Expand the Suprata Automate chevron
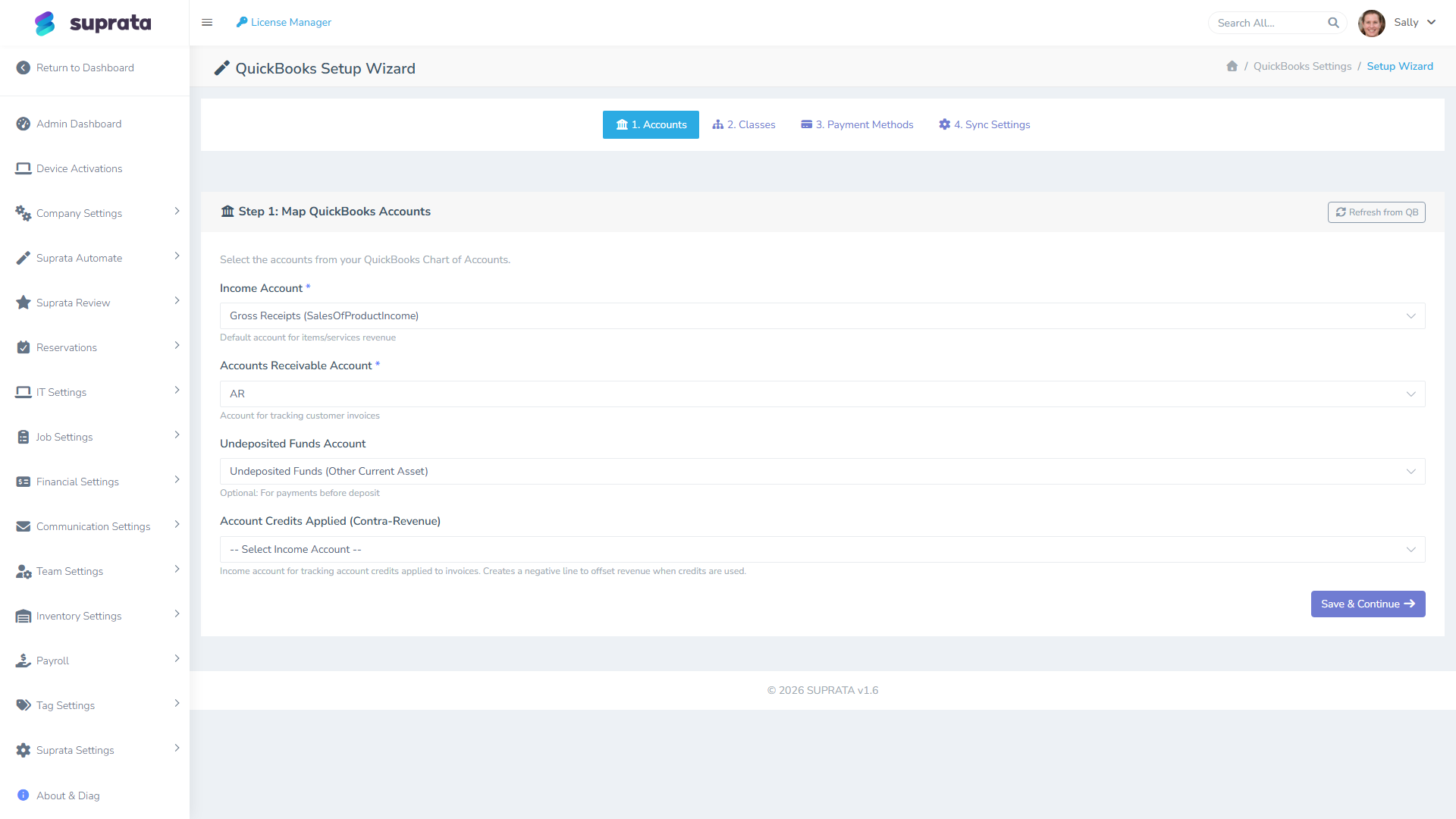The width and height of the screenshot is (1456, 819). pos(177,256)
